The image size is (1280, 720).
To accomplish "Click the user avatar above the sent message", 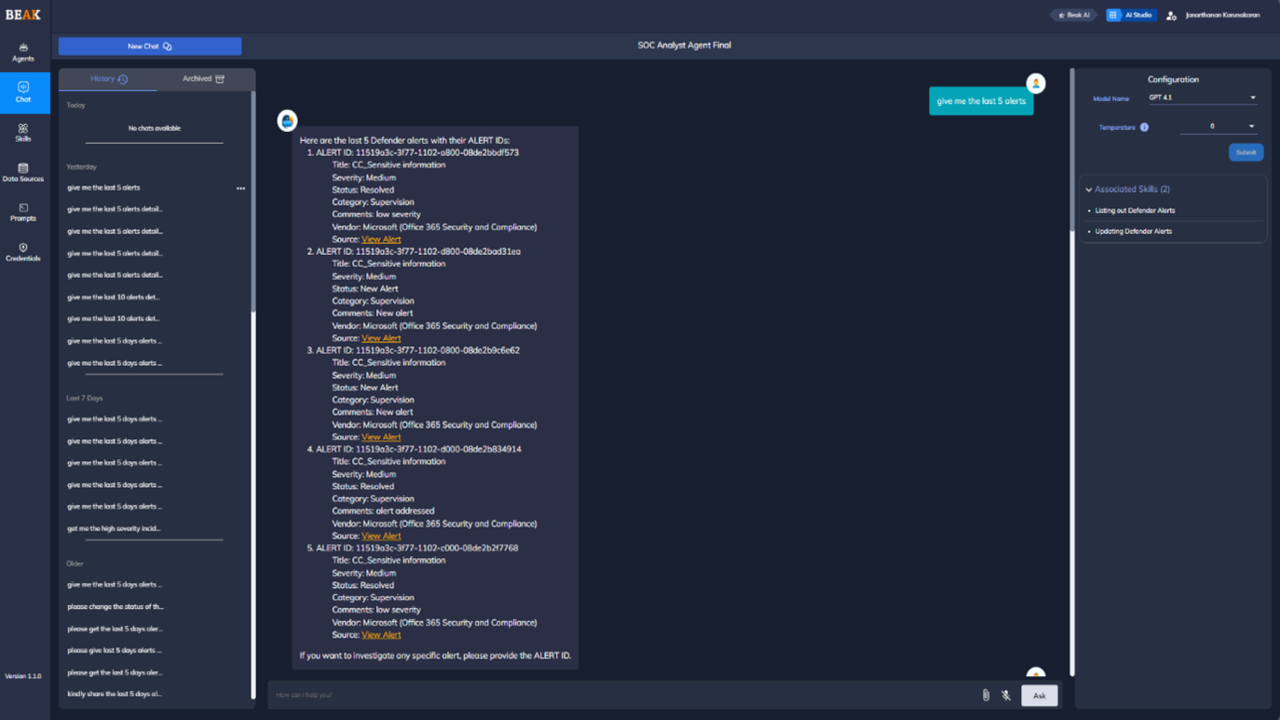I will pyautogui.click(x=1036, y=83).
